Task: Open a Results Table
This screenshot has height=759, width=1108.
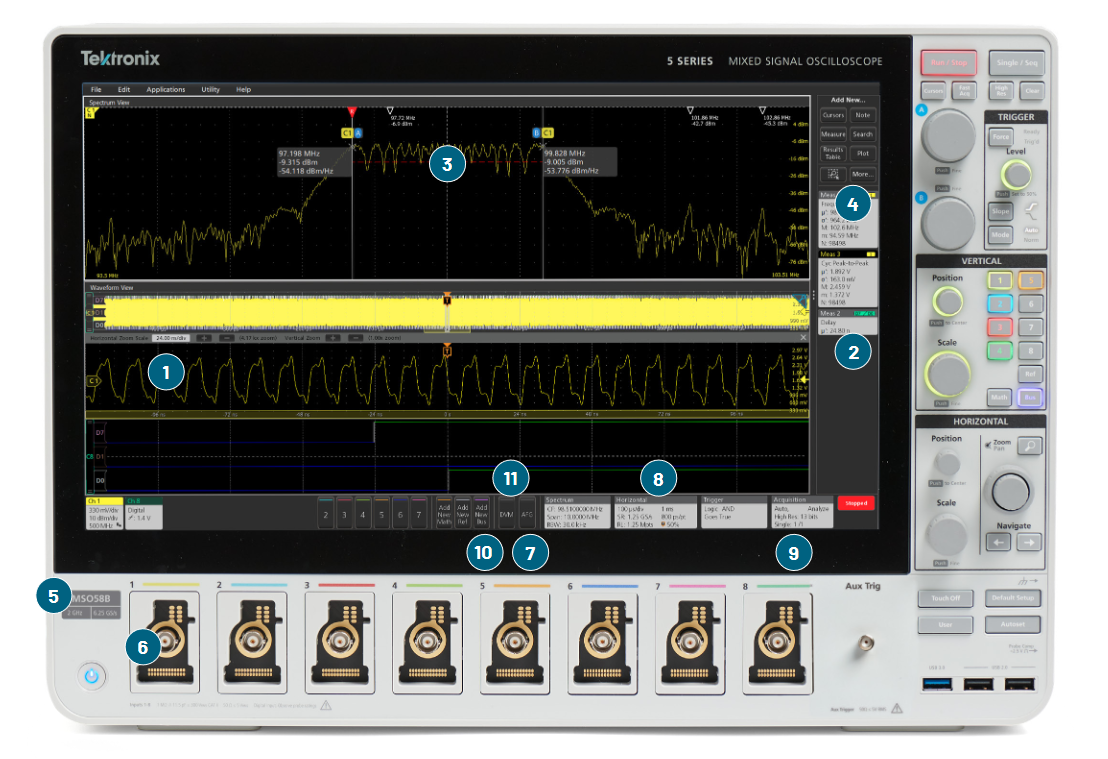Action: 833,153
